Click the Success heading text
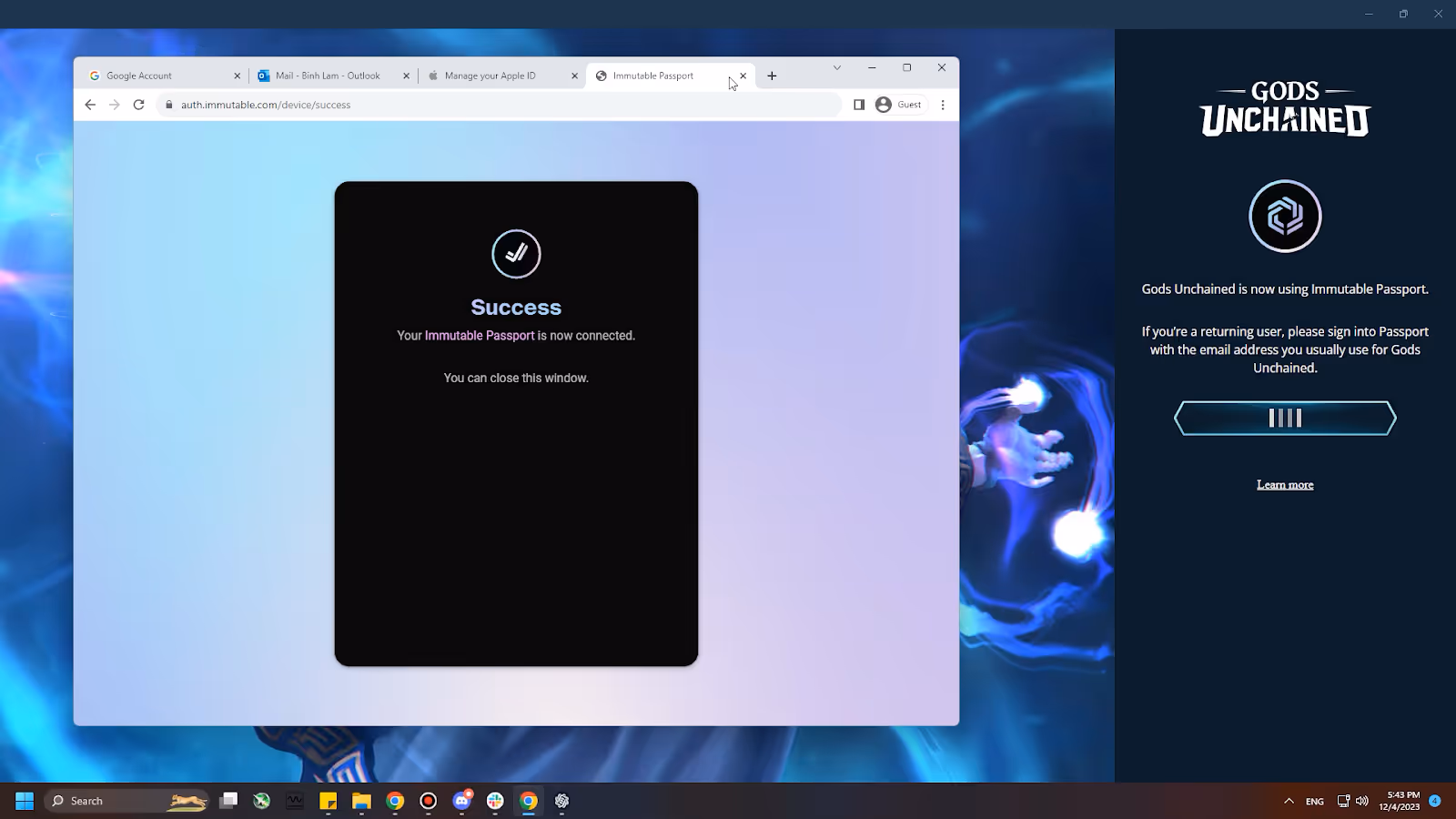This screenshot has width=1456, height=819. tap(516, 308)
